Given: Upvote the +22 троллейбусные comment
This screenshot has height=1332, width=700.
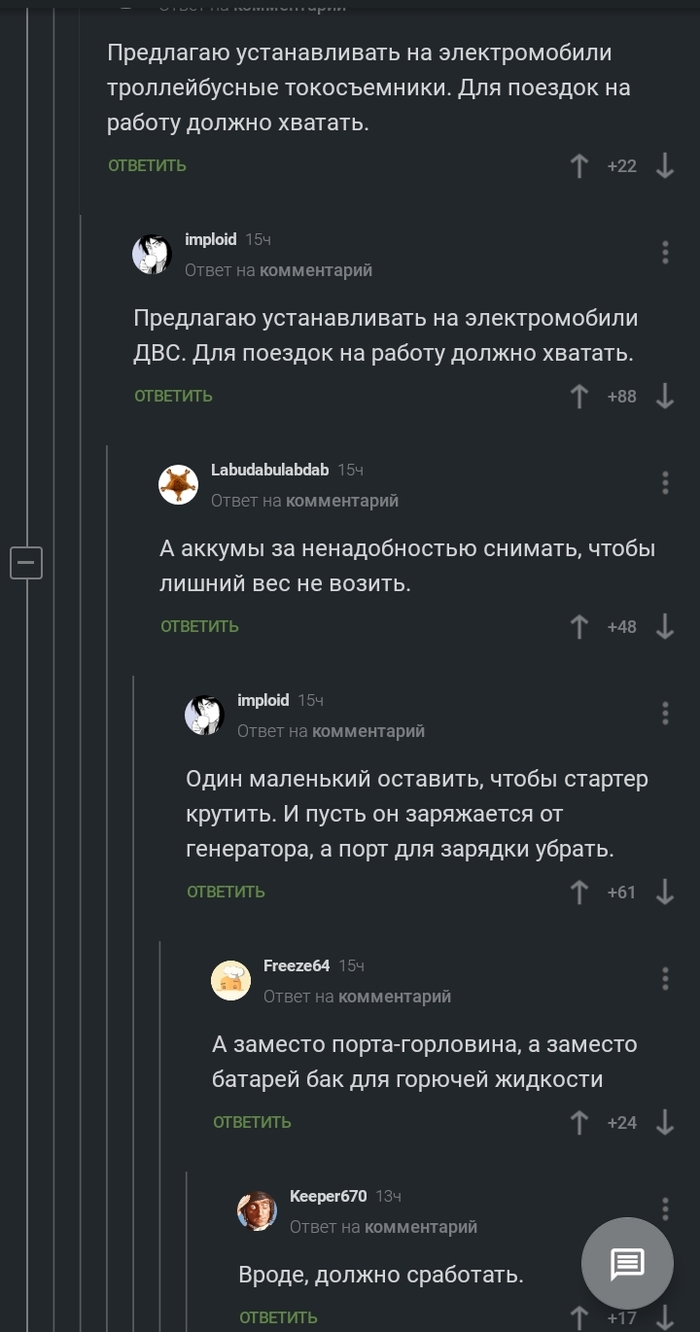Looking at the screenshot, I should coord(579,166).
